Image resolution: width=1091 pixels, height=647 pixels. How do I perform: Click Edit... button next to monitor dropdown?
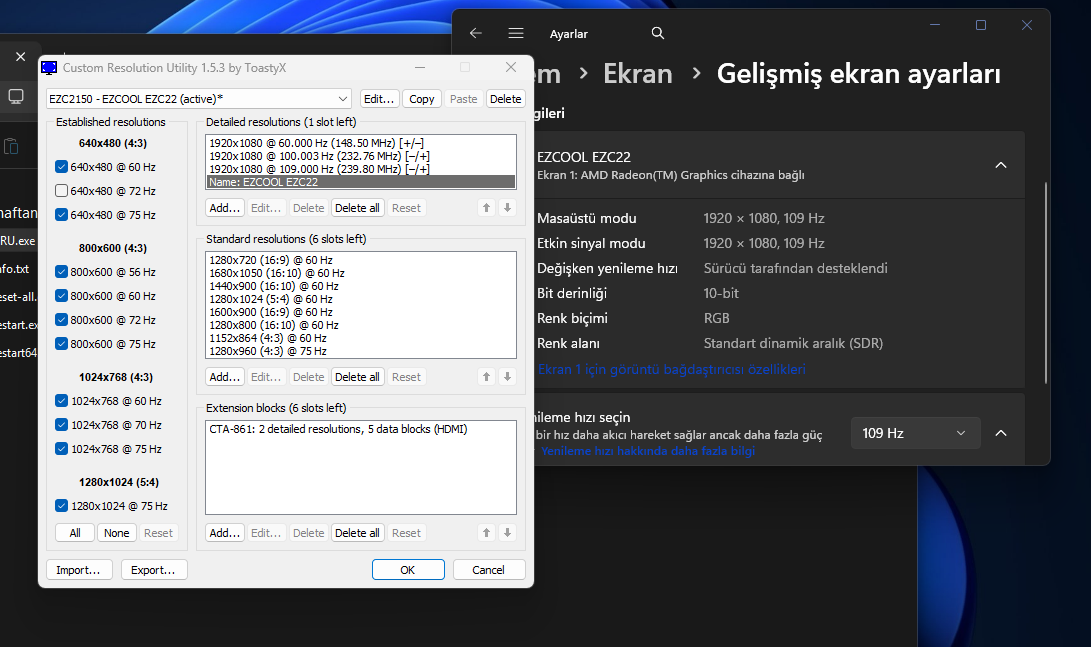[379, 99]
